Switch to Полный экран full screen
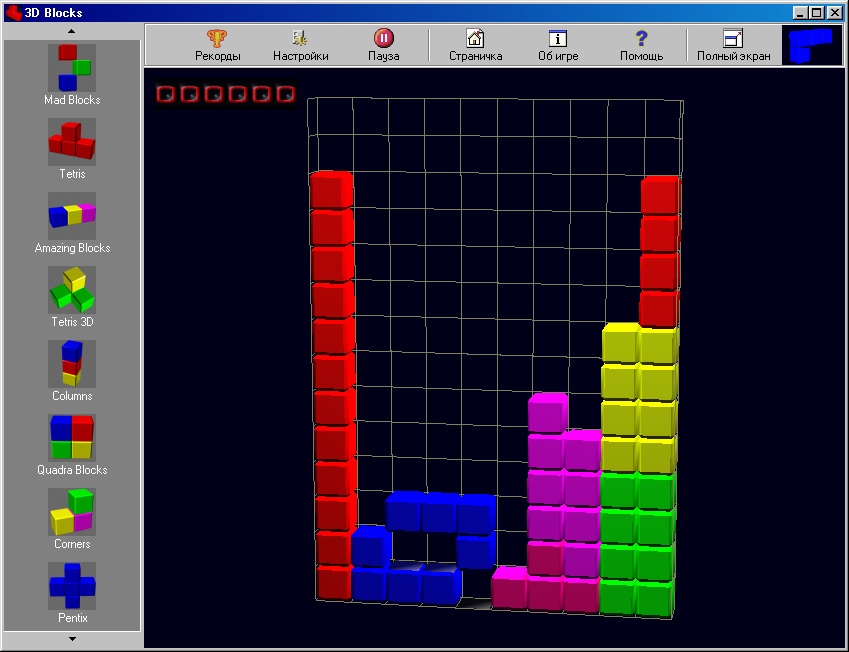 click(734, 45)
